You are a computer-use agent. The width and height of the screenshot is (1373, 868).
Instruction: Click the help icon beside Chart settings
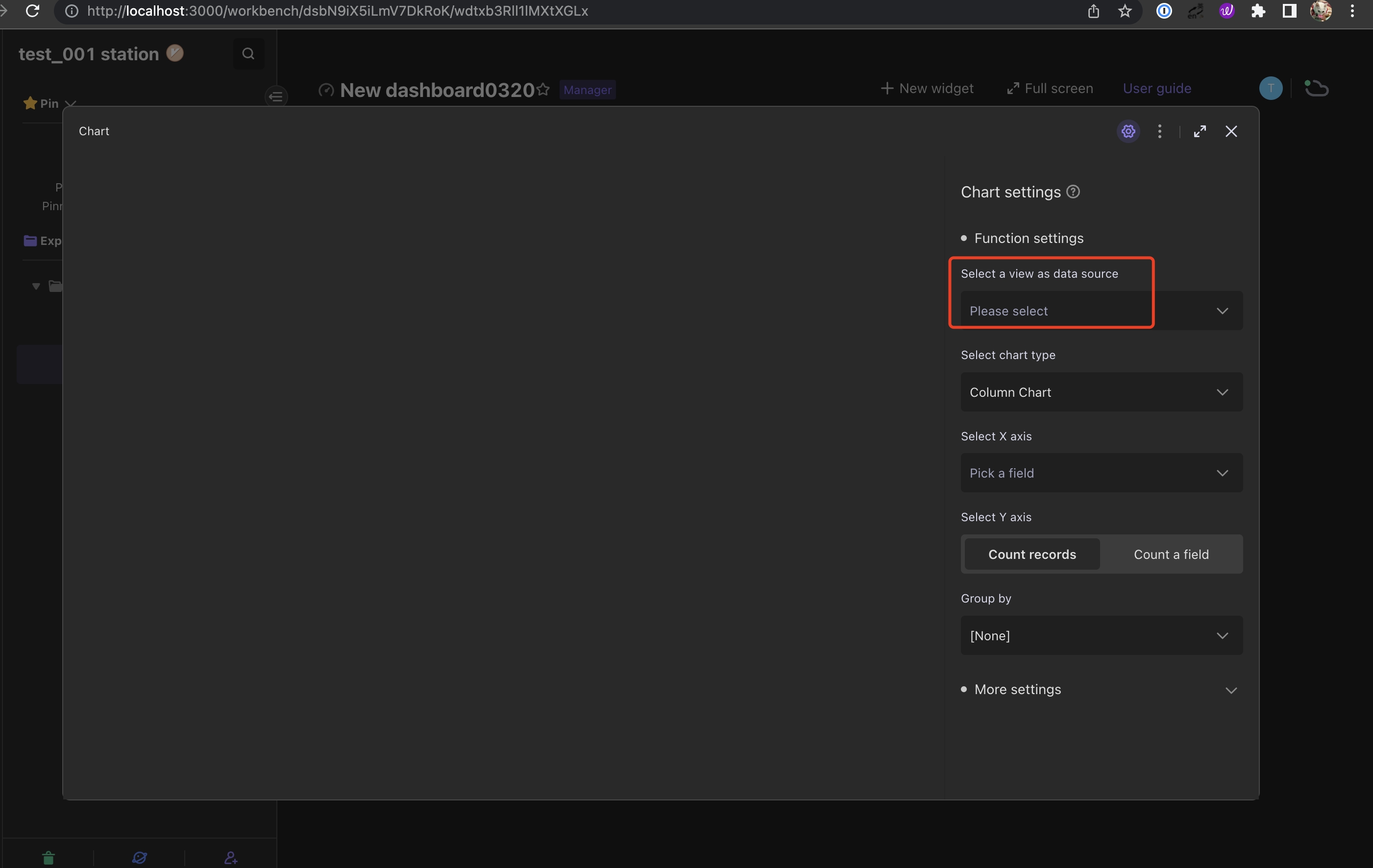(1073, 191)
